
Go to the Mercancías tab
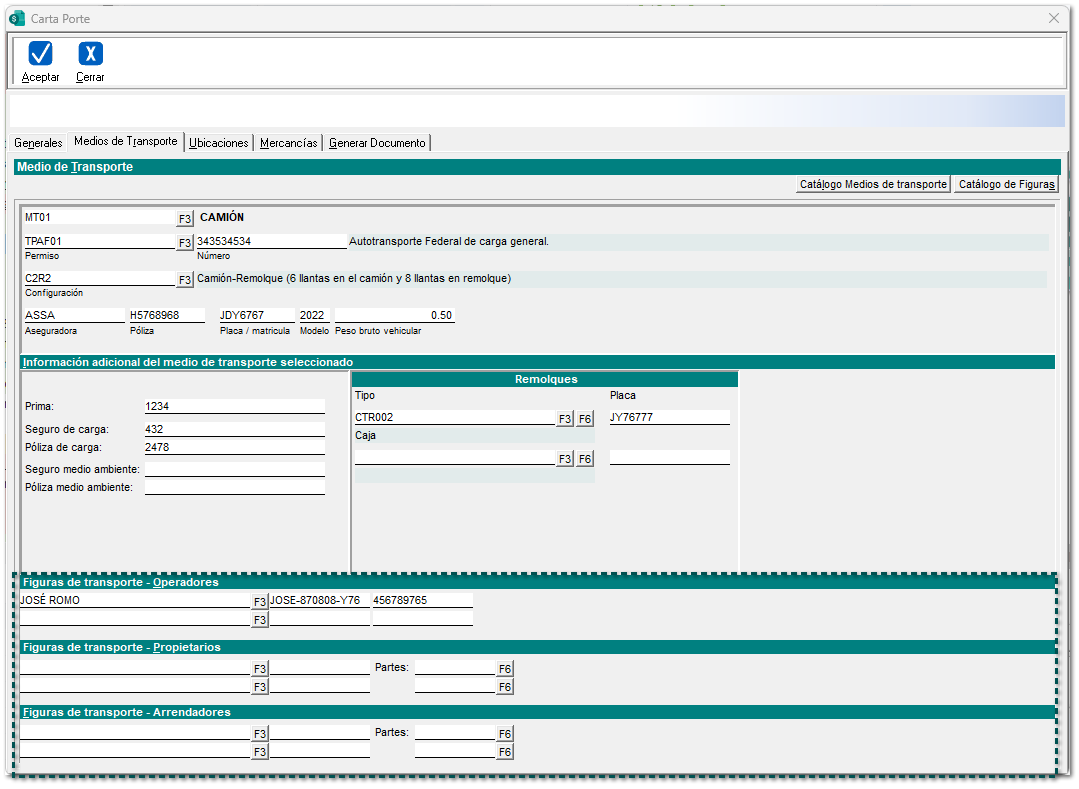pyautogui.click(x=289, y=143)
